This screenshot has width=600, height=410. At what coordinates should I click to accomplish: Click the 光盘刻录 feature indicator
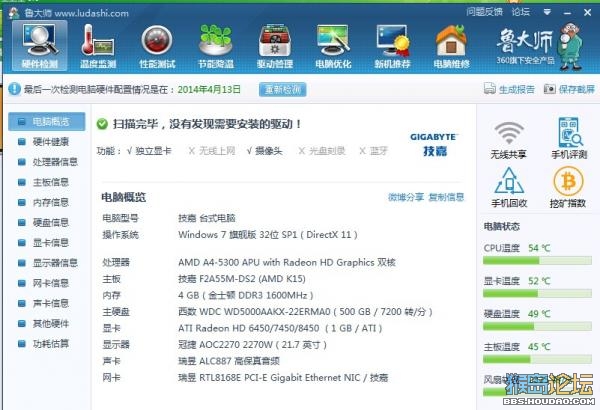coord(322,151)
